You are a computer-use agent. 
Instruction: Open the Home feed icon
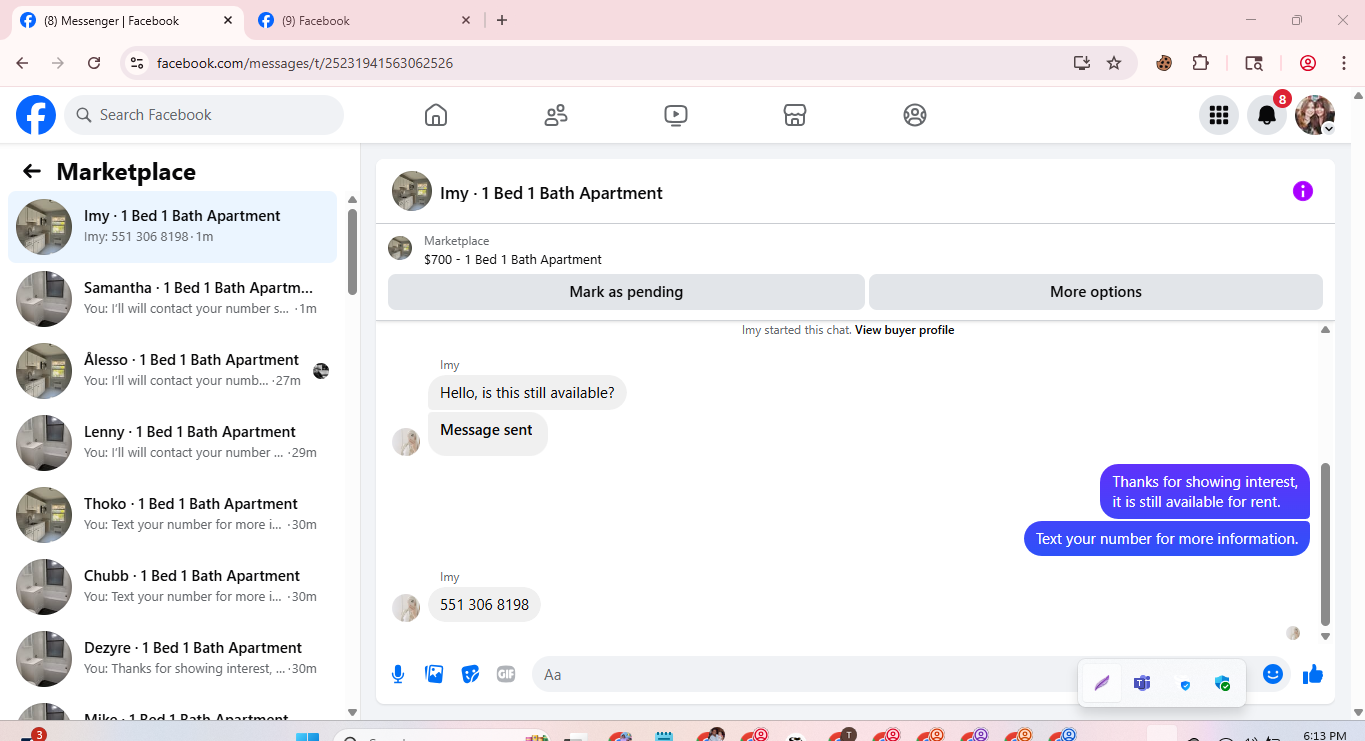click(436, 115)
